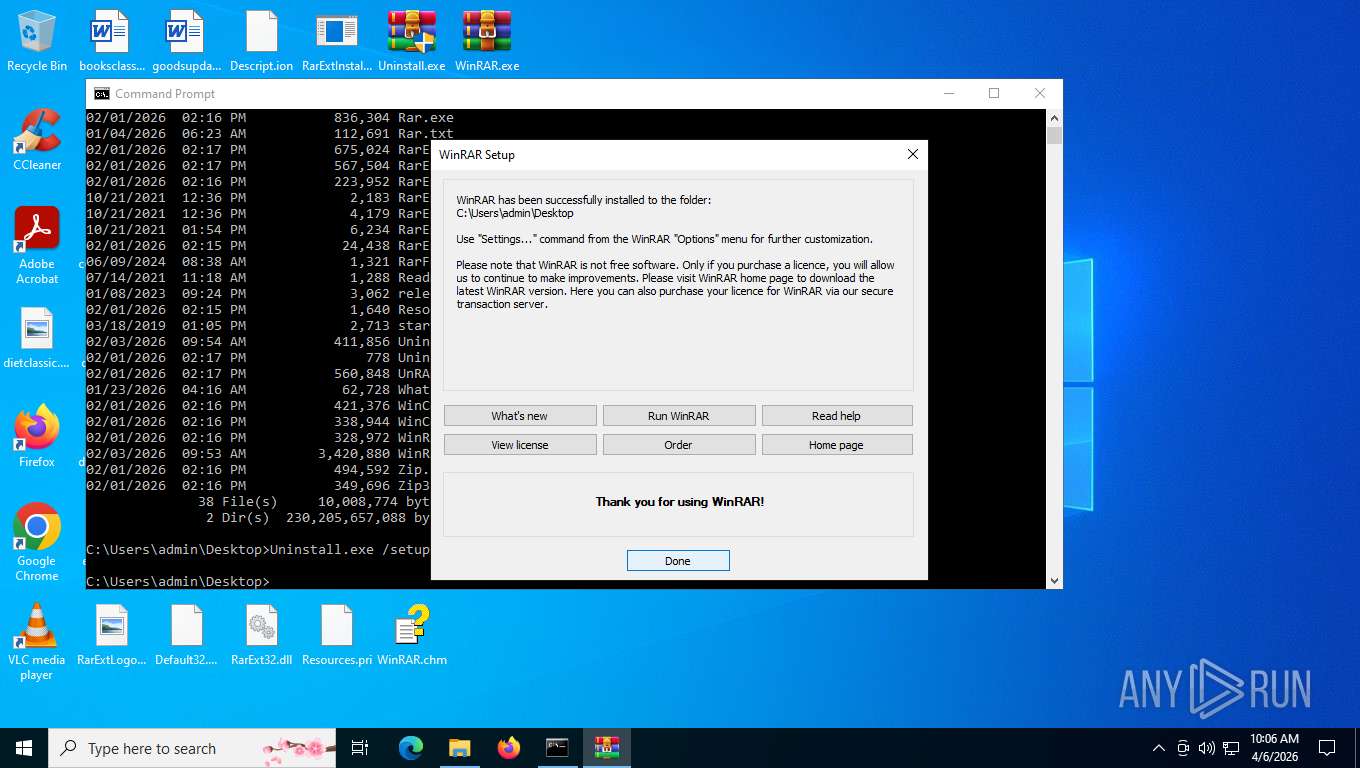Click 'Thank you for using WinRAR!' text

[680, 502]
